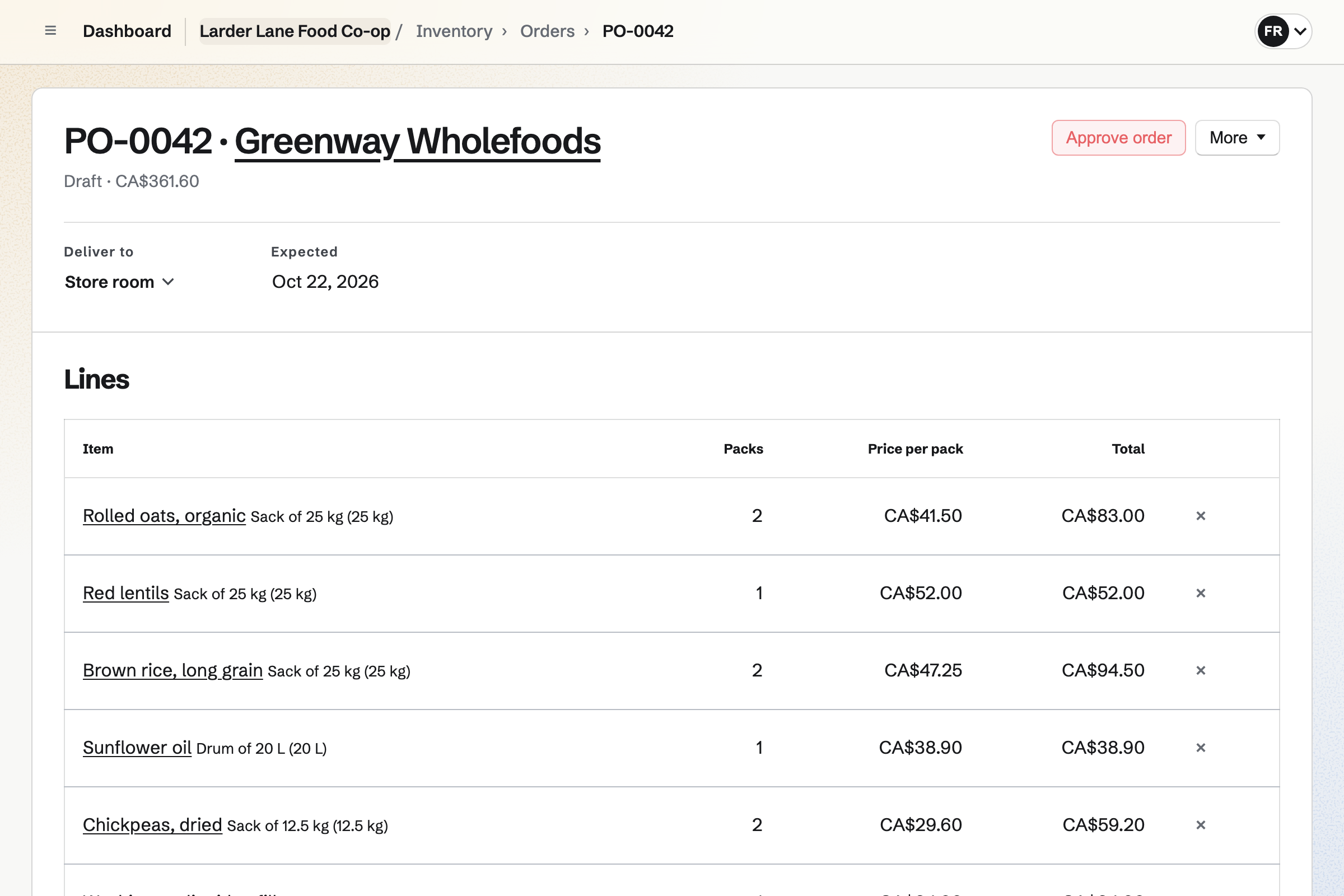Remove the Brown rice, long grain line
Viewport: 1344px width, 896px height.
click(x=1201, y=670)
